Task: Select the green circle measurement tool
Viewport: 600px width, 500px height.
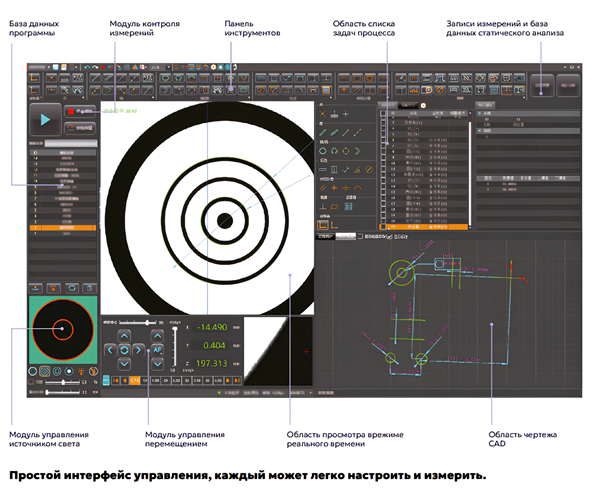Action: 322,151
